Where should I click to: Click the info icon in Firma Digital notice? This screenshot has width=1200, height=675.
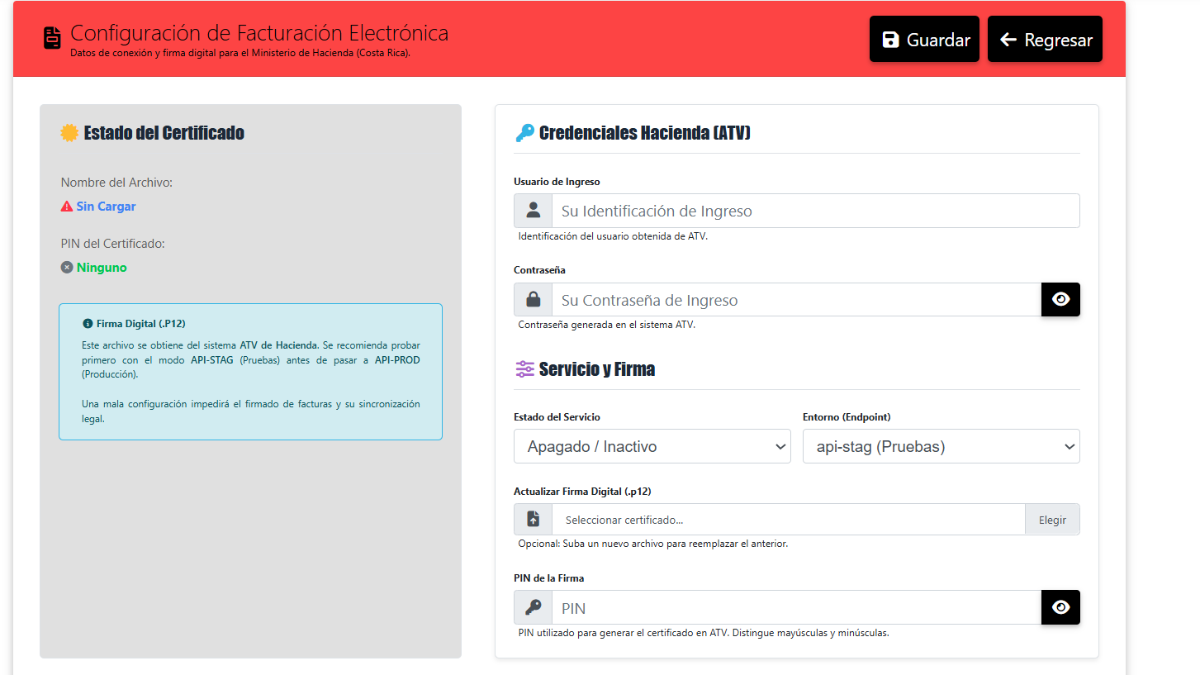[x=88, y=324]
